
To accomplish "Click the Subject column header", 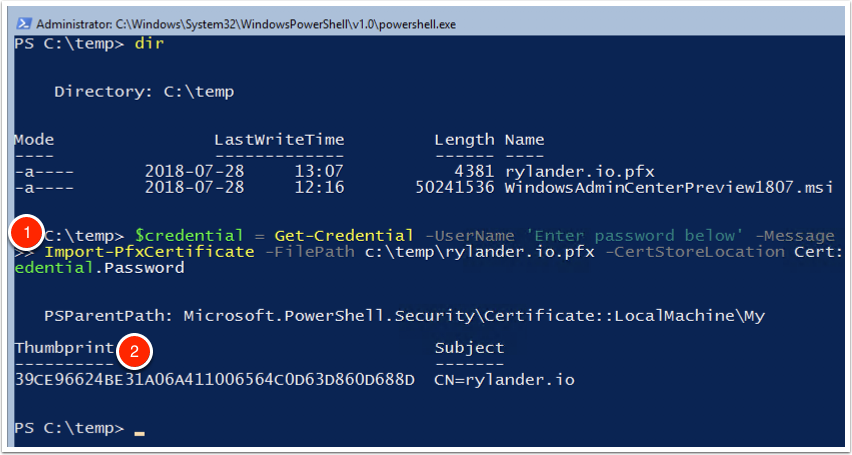I will pyautogui.click(x=469, y=348).
